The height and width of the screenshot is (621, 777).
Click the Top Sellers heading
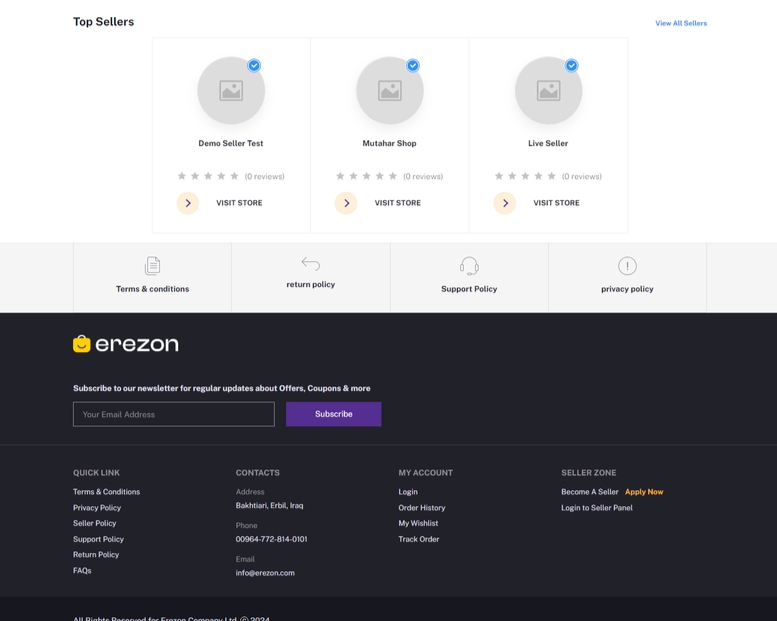coord(104,22)
